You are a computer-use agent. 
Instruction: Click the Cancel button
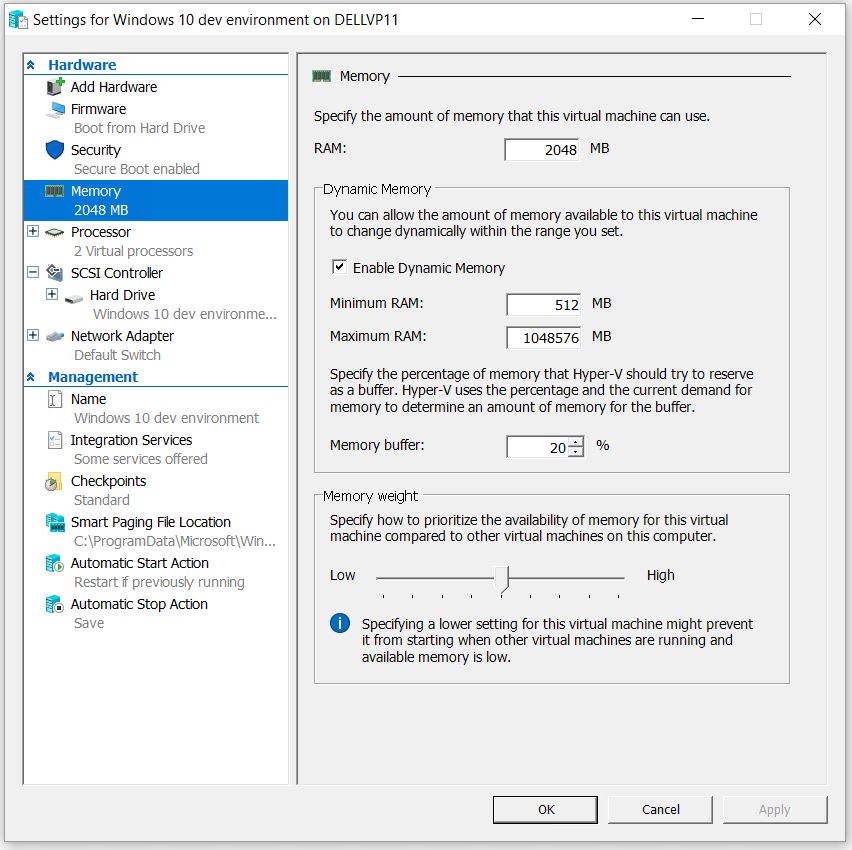[660, 809]
